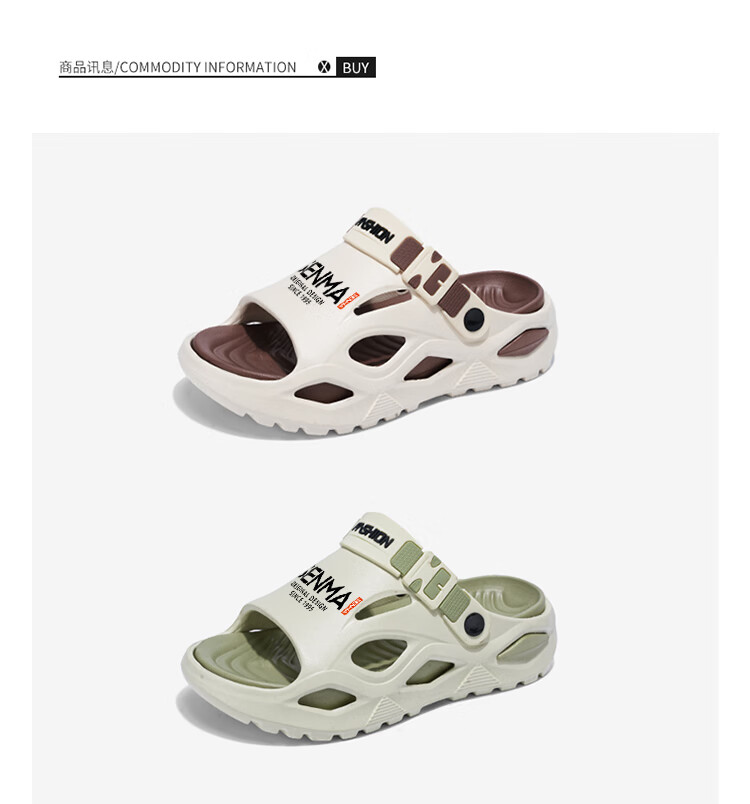Screen dimensions: 750x804
Task: Click the orange tag on green sandal upper
Action: 352,605
